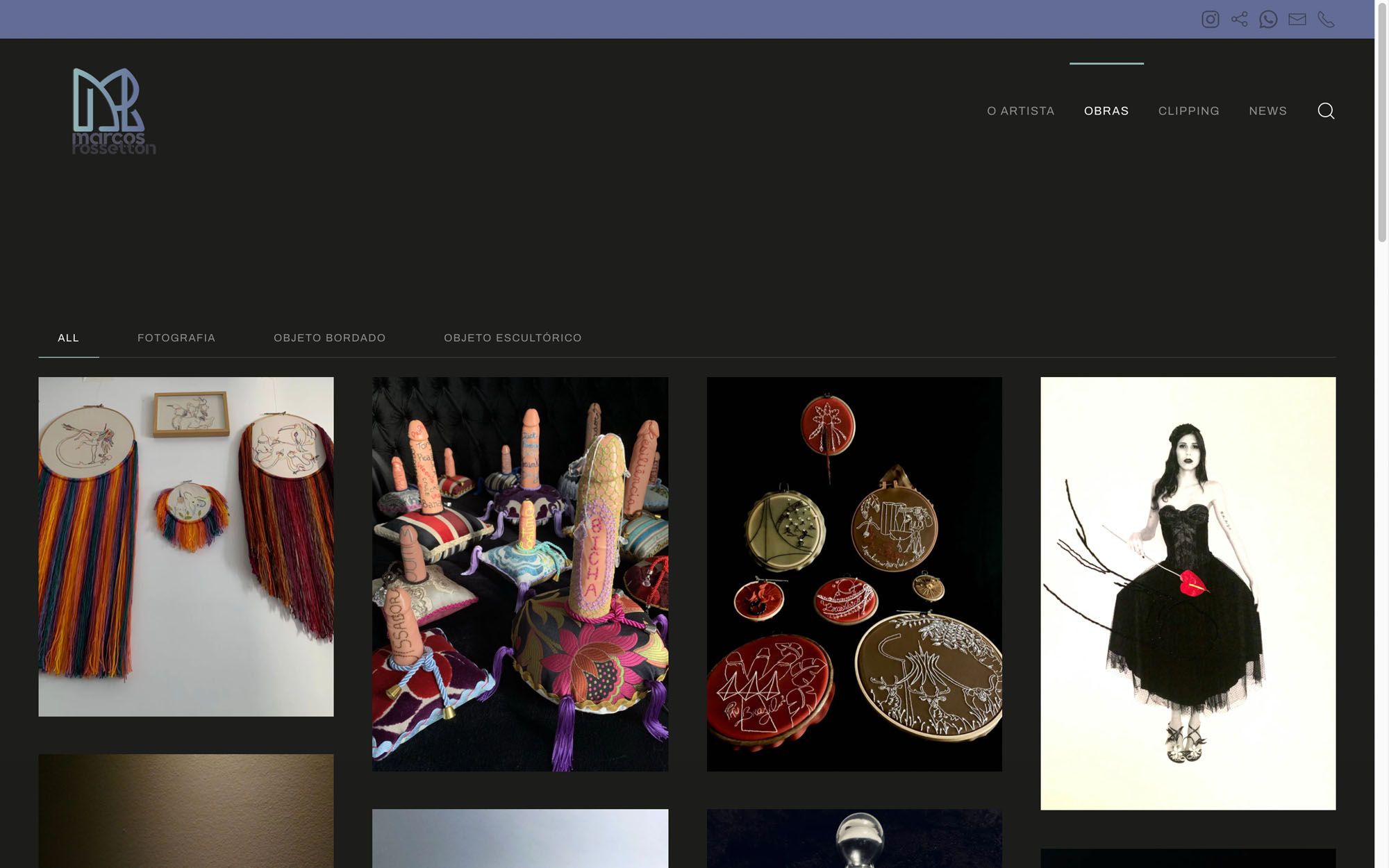The width and height of the screenshot is (1389, 868).
Task: Click the Marcos Rossetton logo
Action: pos(114,111)
